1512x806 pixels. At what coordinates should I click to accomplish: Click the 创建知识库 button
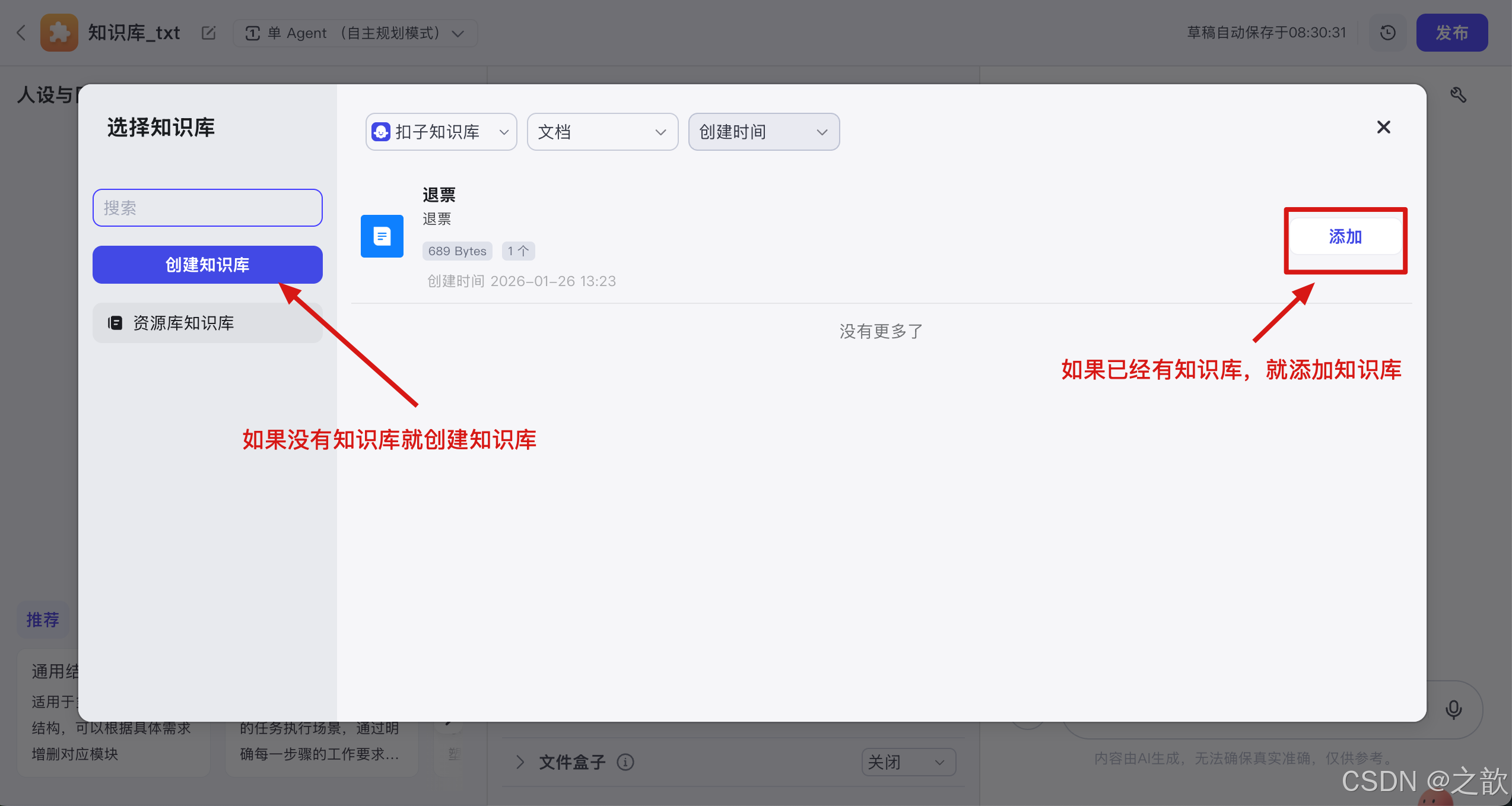(x=207, y=265)
